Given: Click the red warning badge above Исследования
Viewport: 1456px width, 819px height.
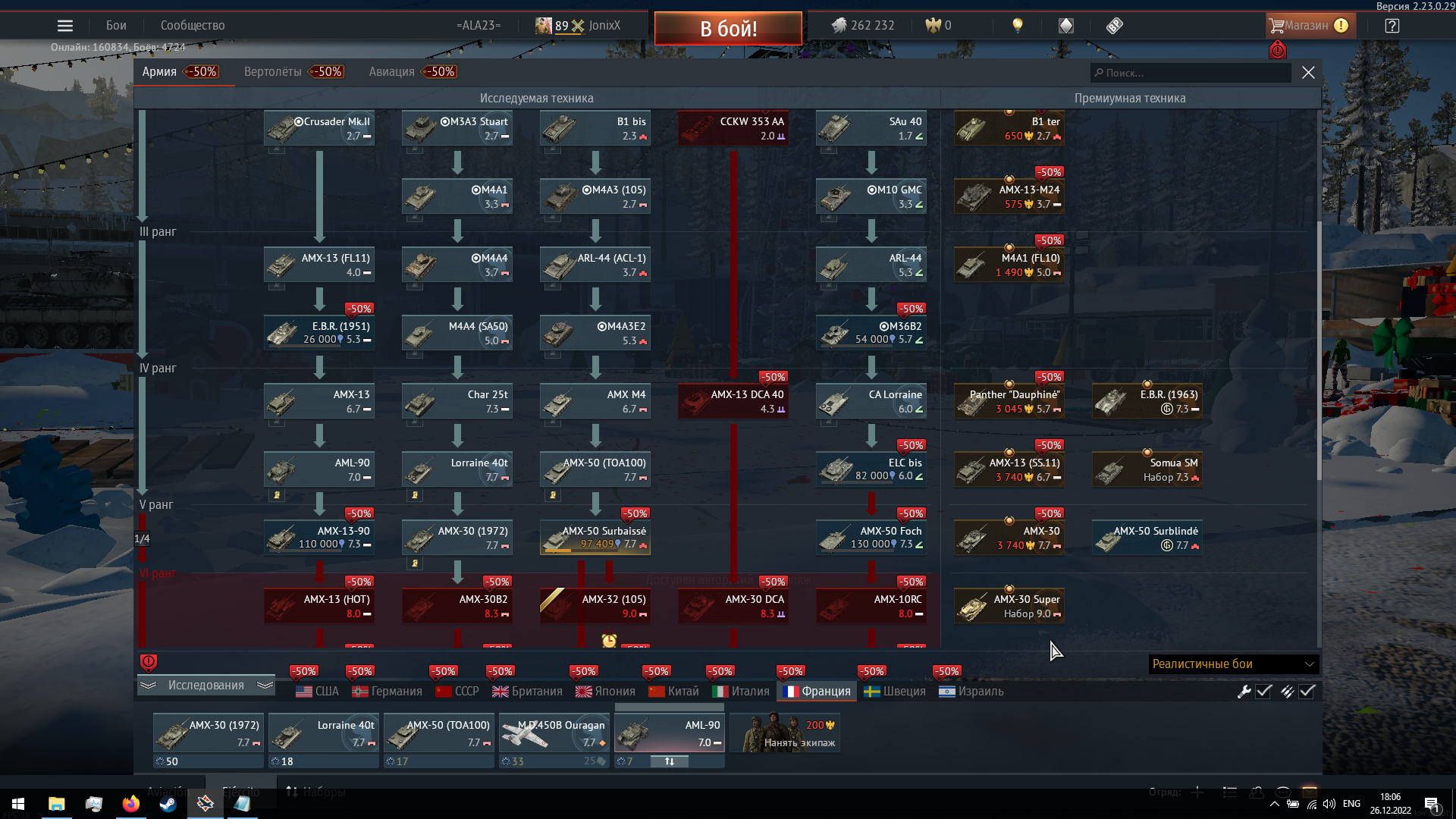Looking at the screenshot, I should click(x=149, y=663).
